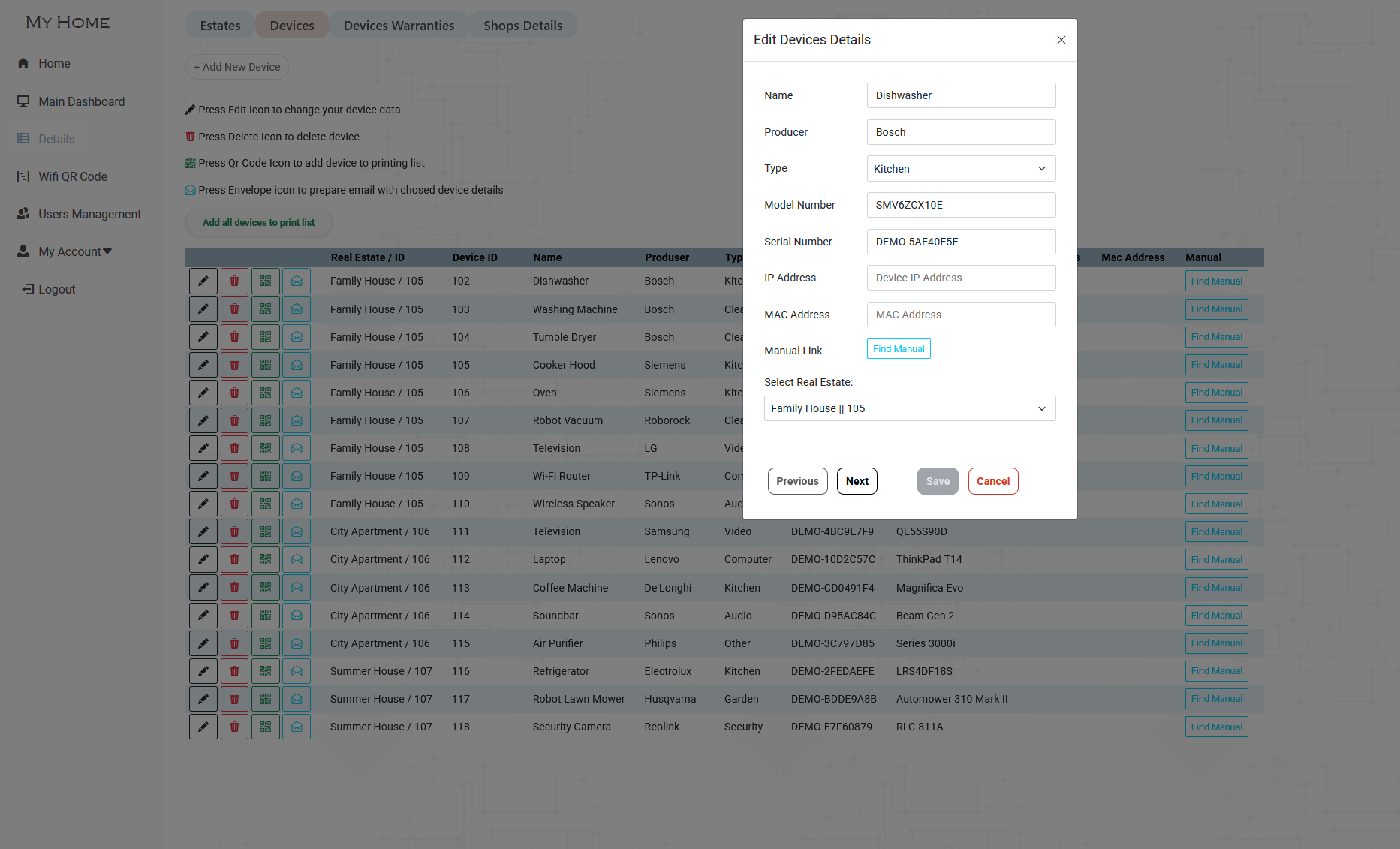Screen dimensions: 1400x849
Task: Click the IP Address input field
Action: click(961, 278)
